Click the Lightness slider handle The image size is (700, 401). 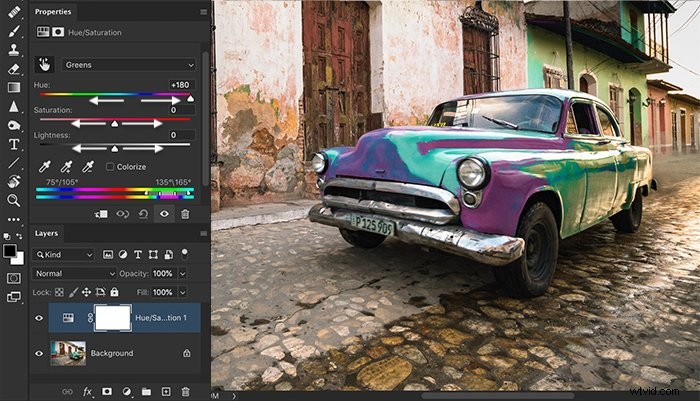(115, 149)
